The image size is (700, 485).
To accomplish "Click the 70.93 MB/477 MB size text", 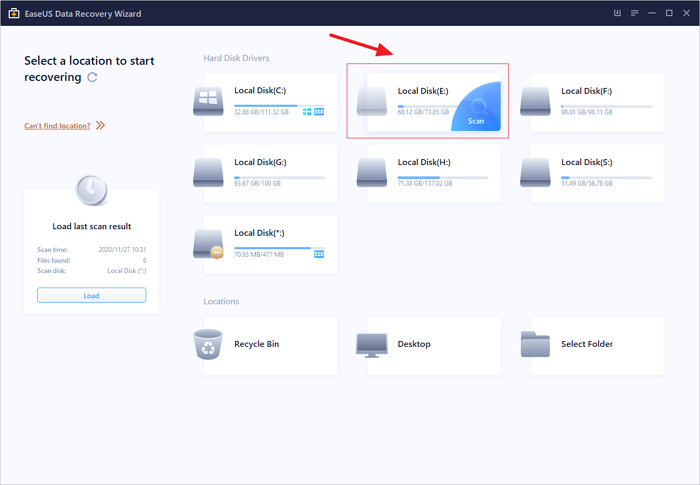I will pos(259,254).
